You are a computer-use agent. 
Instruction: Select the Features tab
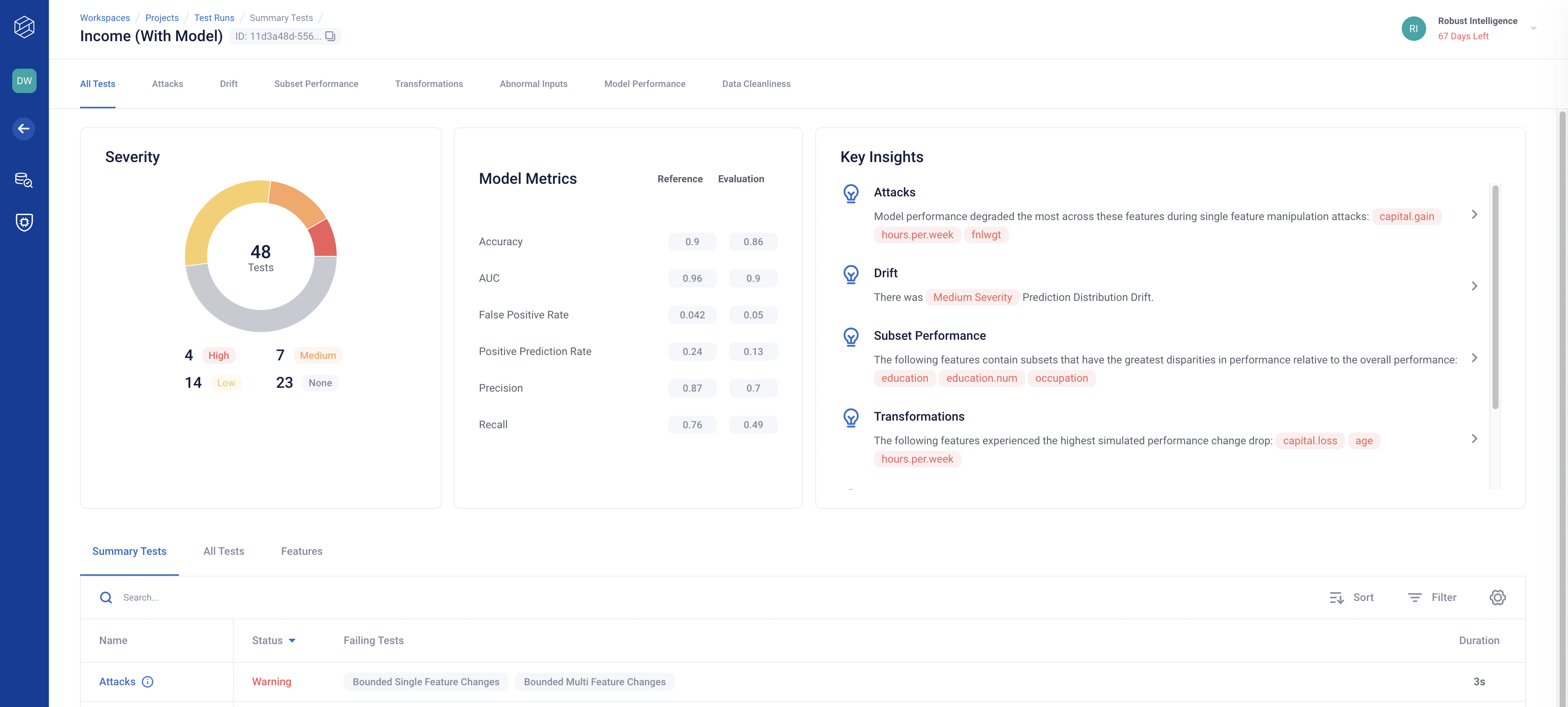(x=301, y=551)
